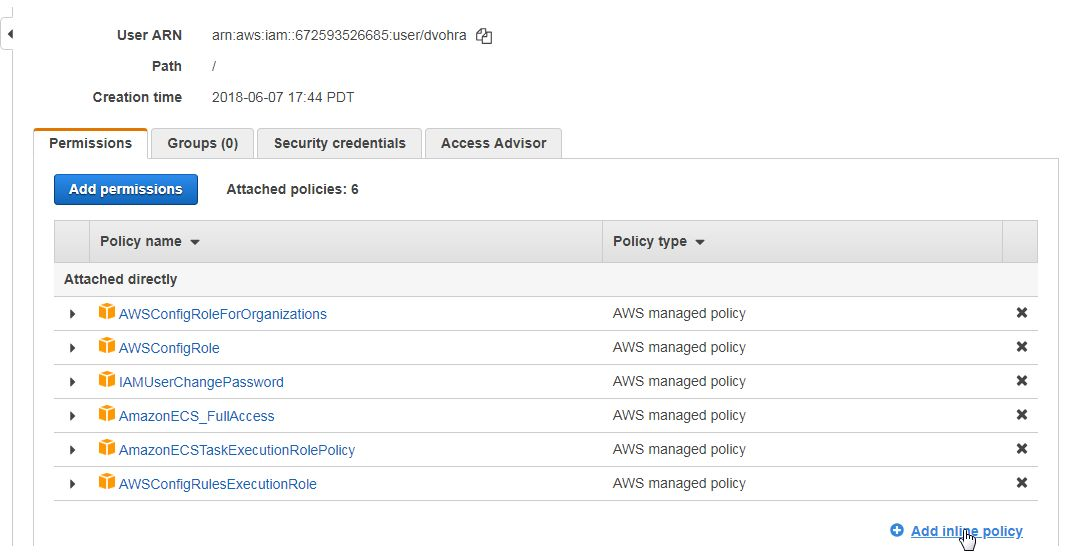The width and height of the screenshot is (1066, 553).
Task: Expand the AmazonECSTaskExecutionRolePolicy row
Action: point(72,450)
